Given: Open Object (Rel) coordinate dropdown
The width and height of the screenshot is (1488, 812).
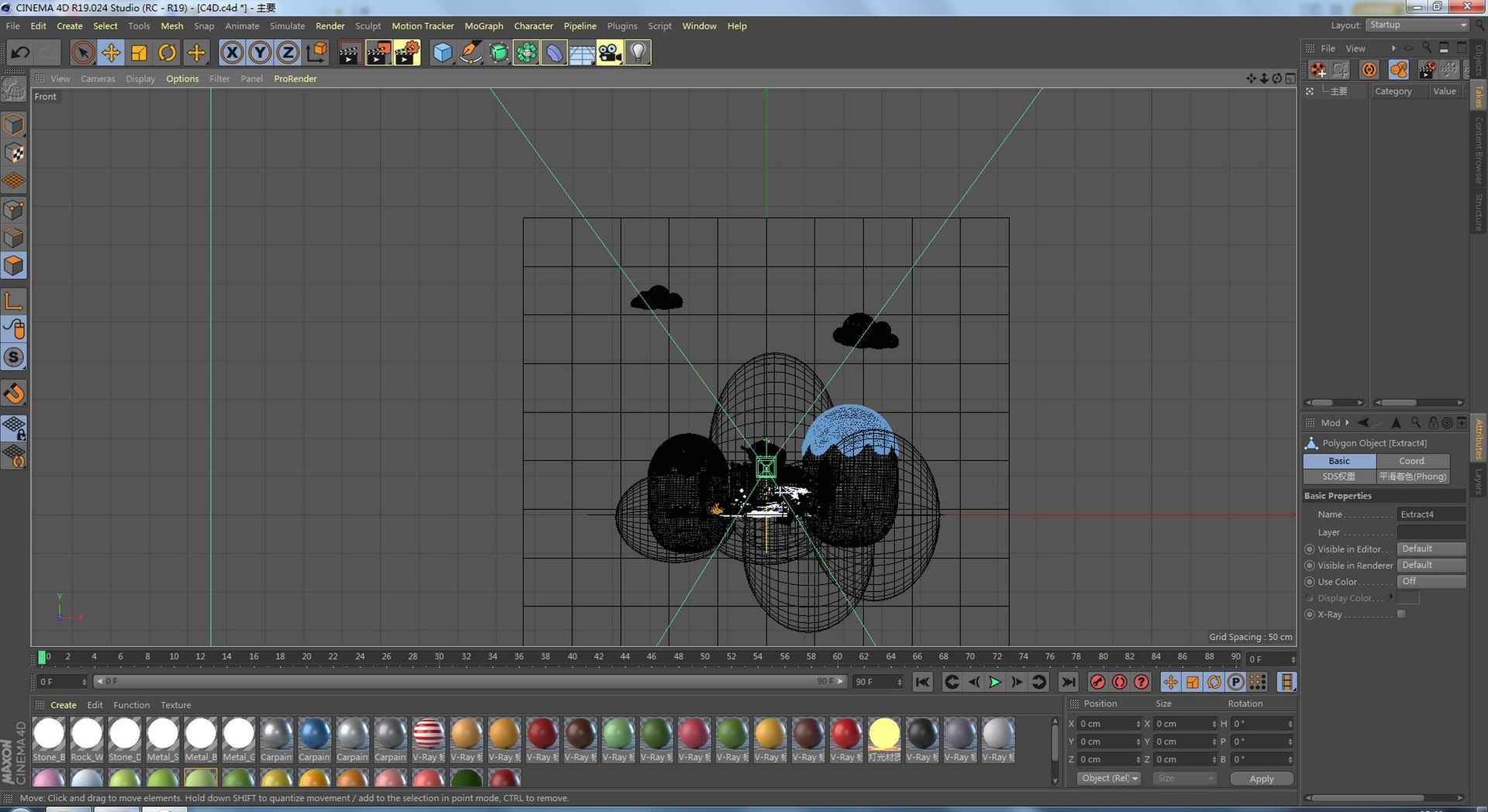Looking at the screenshot, I should click(x=1109, y=778).
